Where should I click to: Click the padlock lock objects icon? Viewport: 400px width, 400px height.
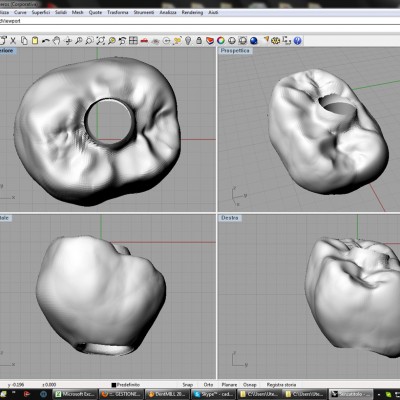tap(199, 41)
